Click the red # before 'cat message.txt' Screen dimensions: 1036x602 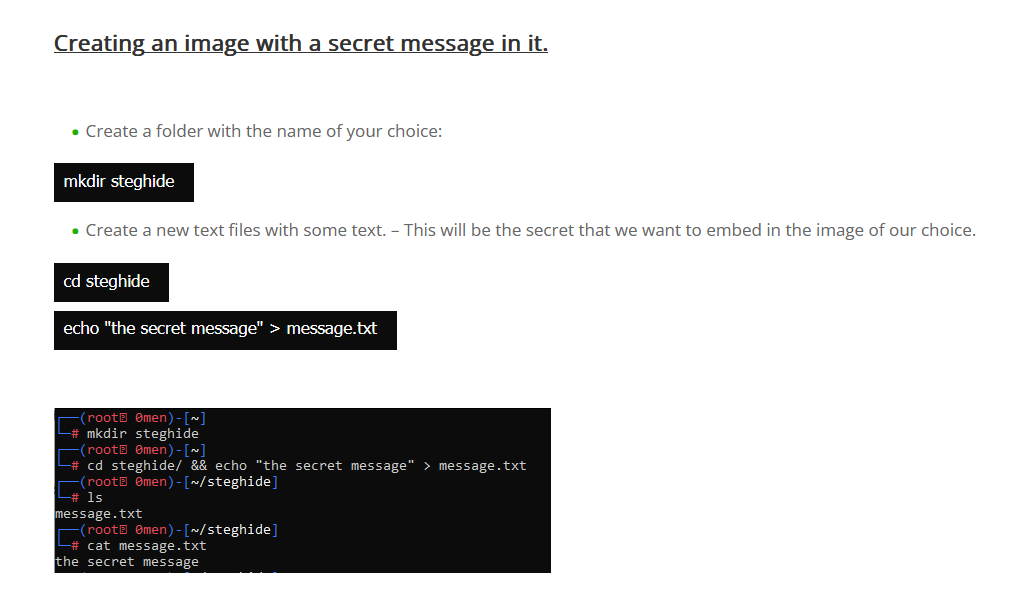[75, 546]
